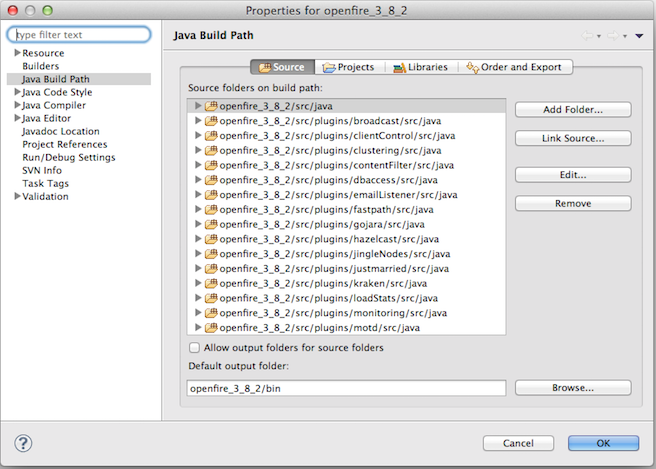Click folder icon for fastpath plugin
The width and height of the screenshot is (656, 469).
211,209
